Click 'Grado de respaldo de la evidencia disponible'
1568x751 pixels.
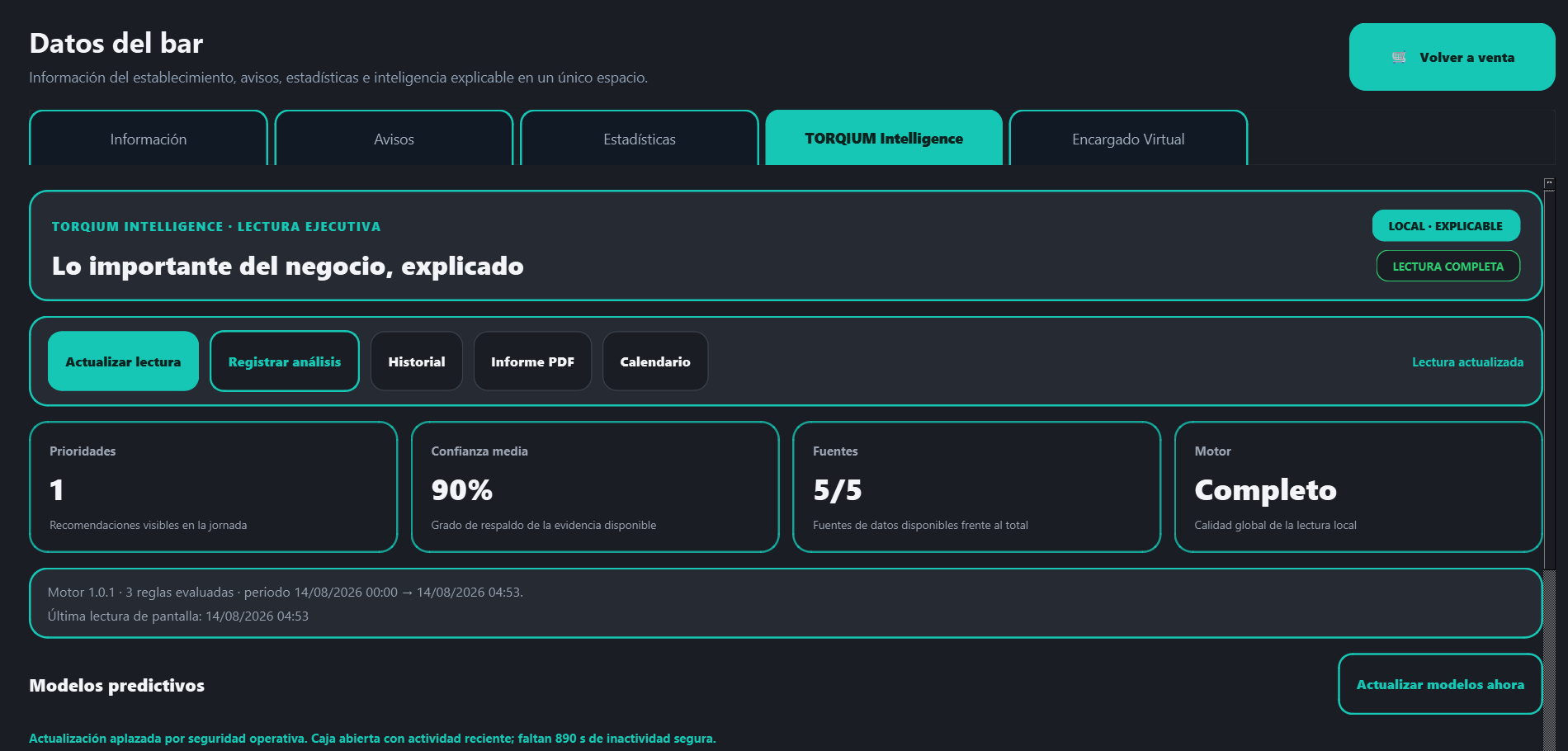tap(543, 525)
